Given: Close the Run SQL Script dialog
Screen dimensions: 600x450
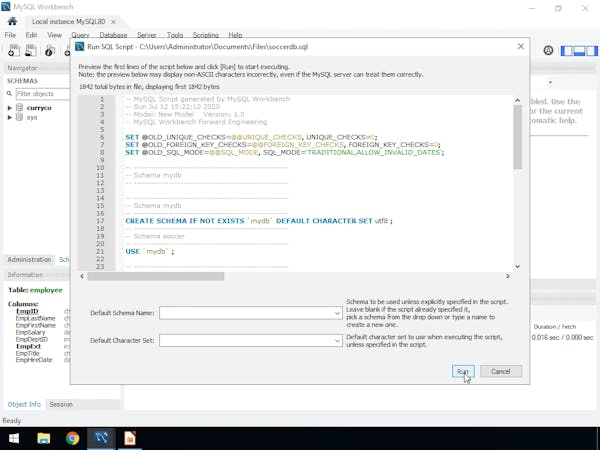Looking at the screenshot, I should [521, 46].
